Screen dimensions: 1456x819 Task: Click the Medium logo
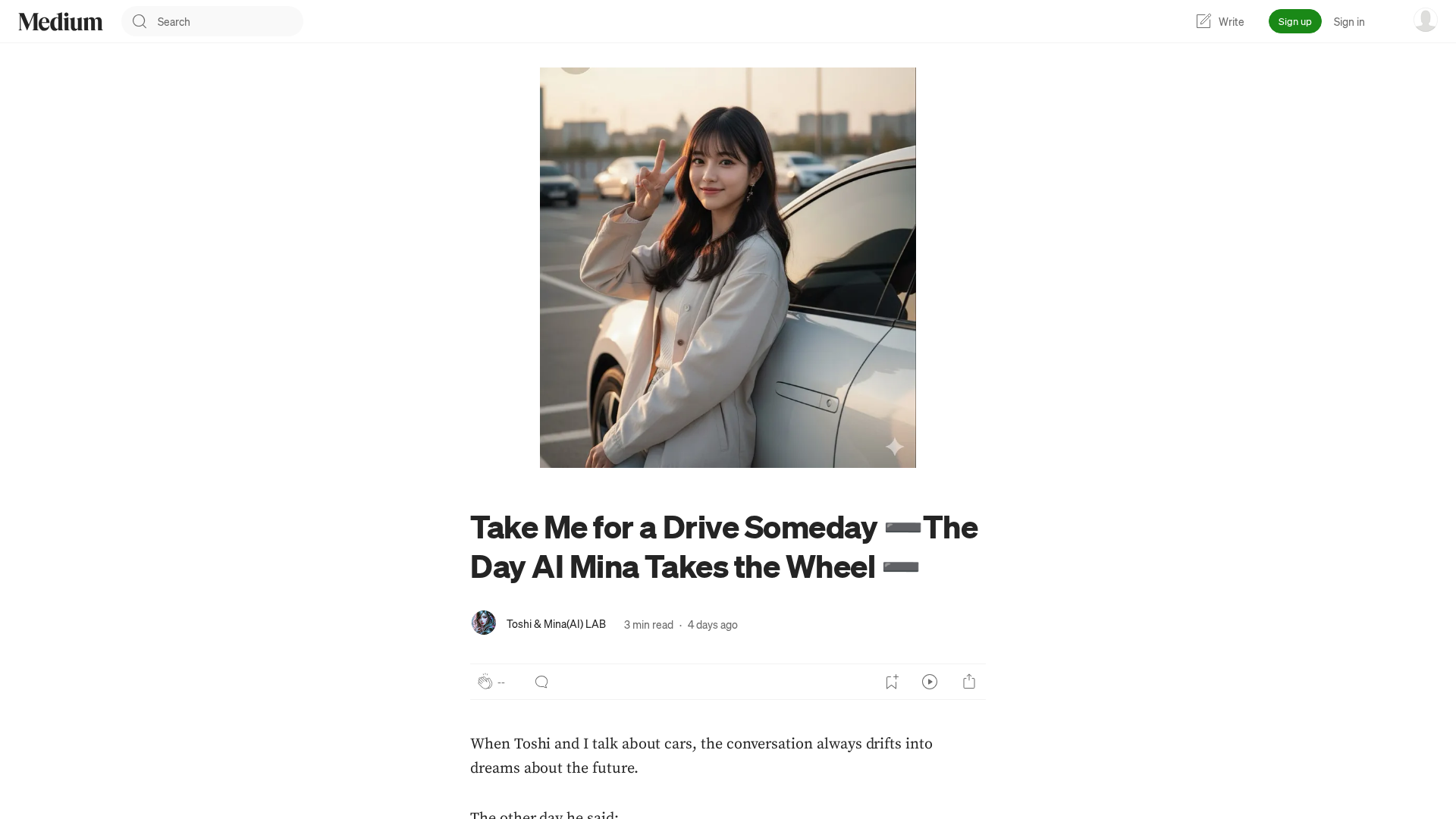click(x=61, y=21)
